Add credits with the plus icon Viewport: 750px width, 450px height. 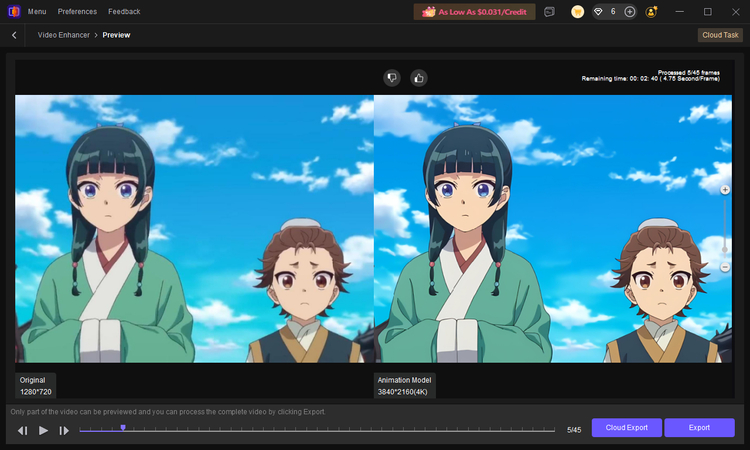click(629, 12)
